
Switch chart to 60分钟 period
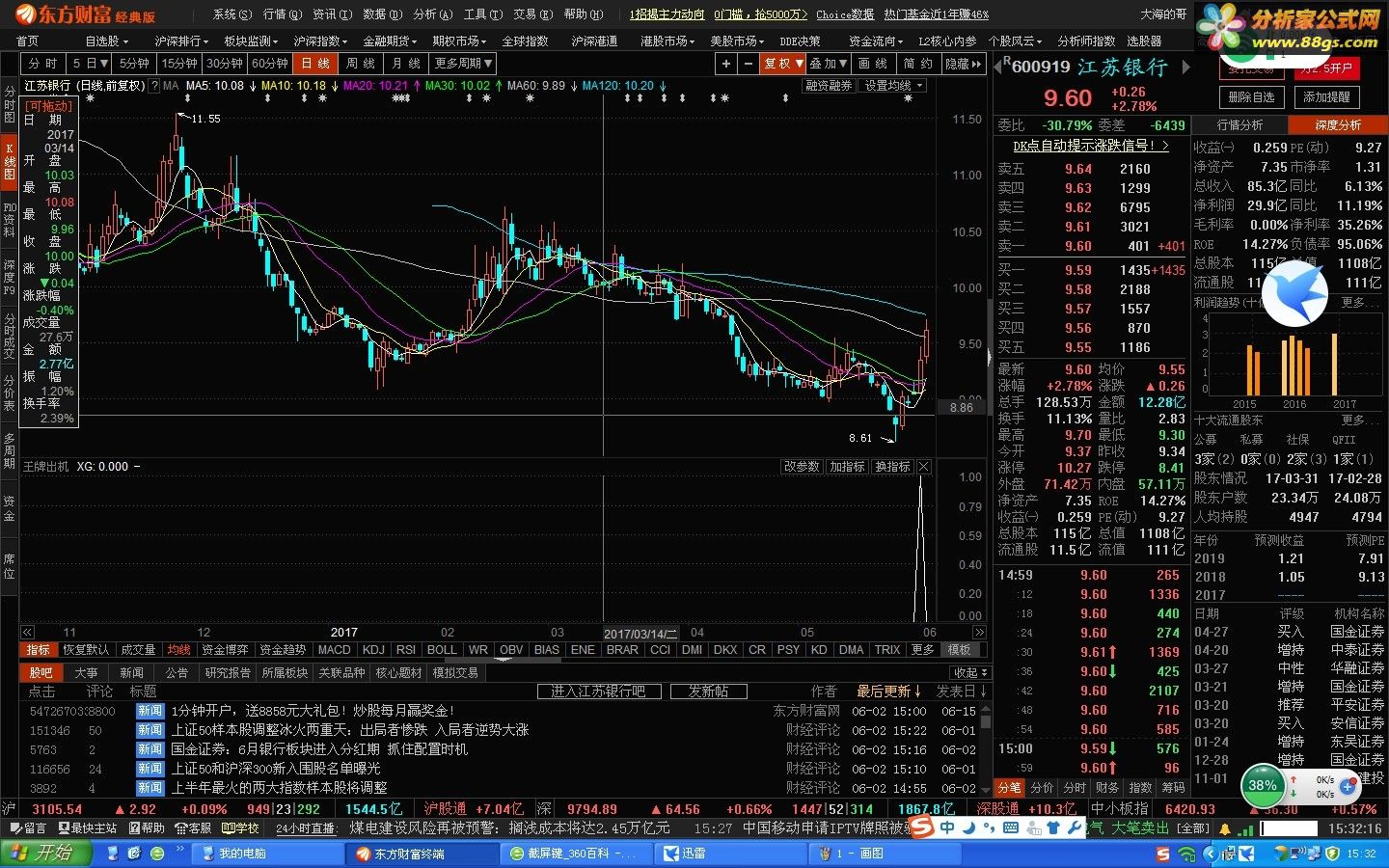270,64
